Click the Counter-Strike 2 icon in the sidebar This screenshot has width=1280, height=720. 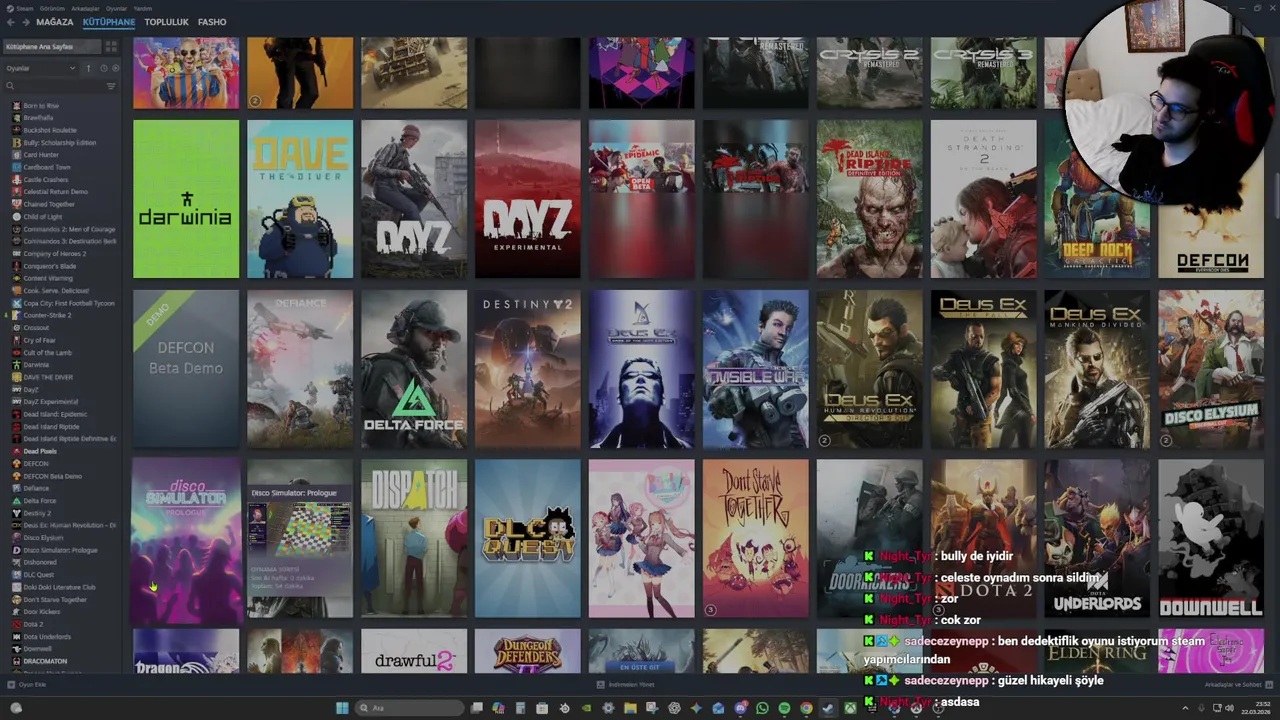[x=16, y=315]
